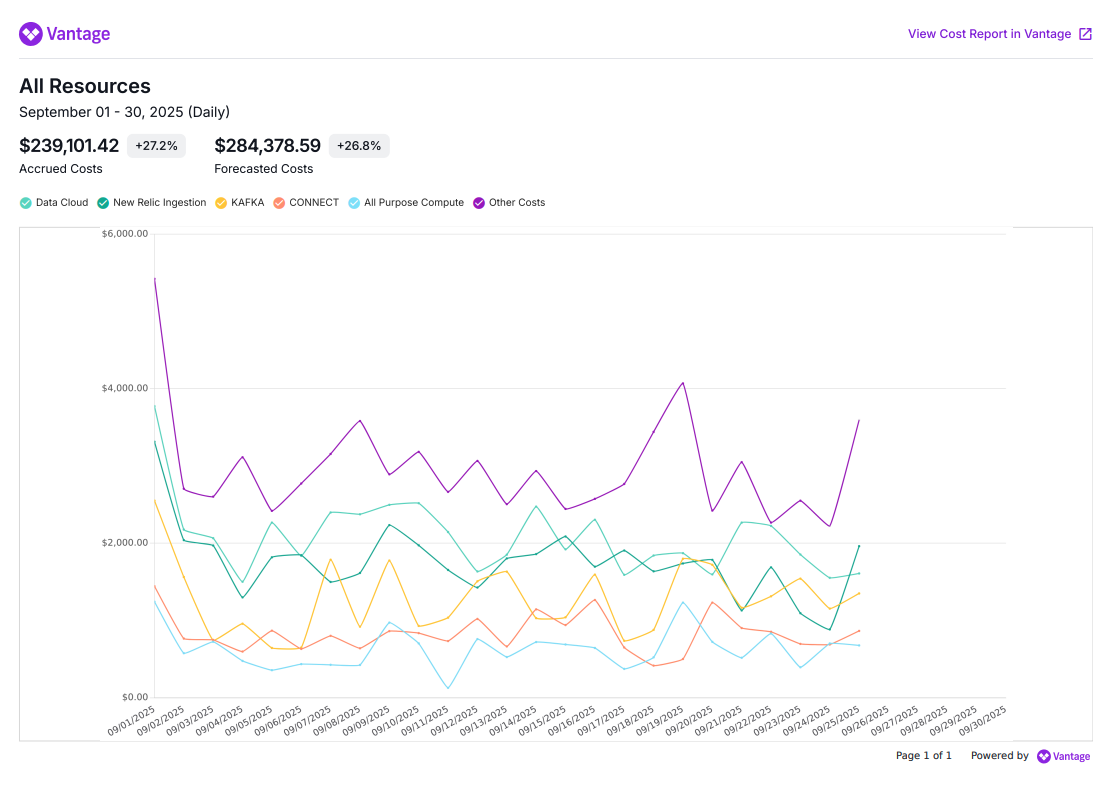Click the $239,101.42 accrued costs amount

(69, 146)
